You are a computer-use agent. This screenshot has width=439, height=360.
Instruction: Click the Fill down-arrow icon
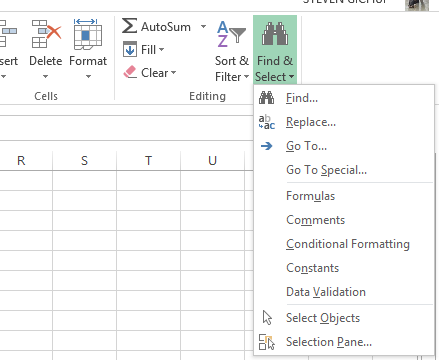[x=130, y=49]
